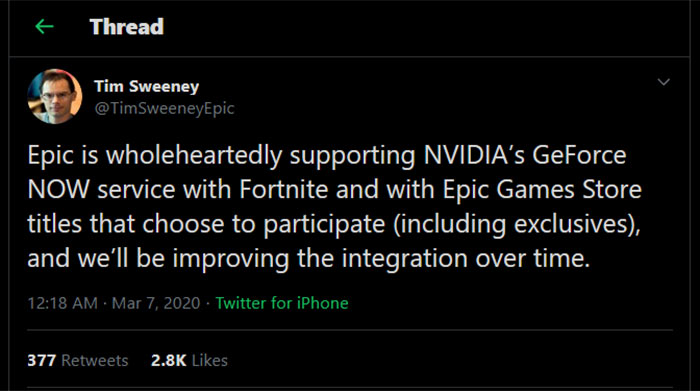The height and width of the screenshot is (391, 700).
Task: Click the 12:18 AM timestamp
Action: point(62,303)
